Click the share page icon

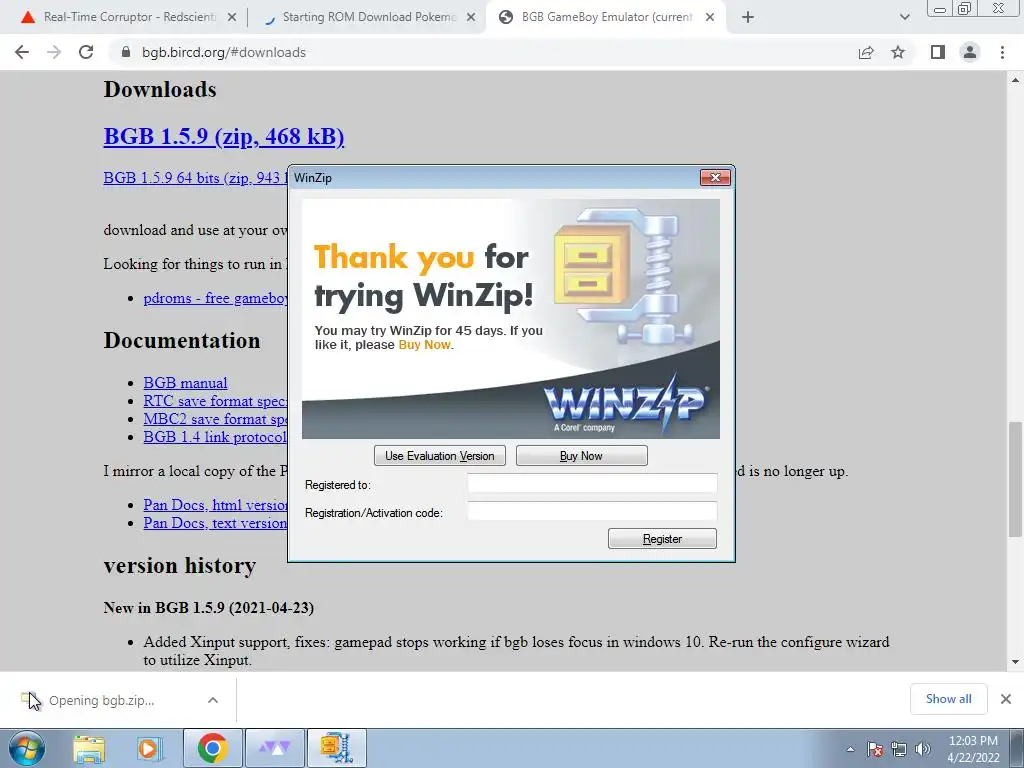(866, 52)
